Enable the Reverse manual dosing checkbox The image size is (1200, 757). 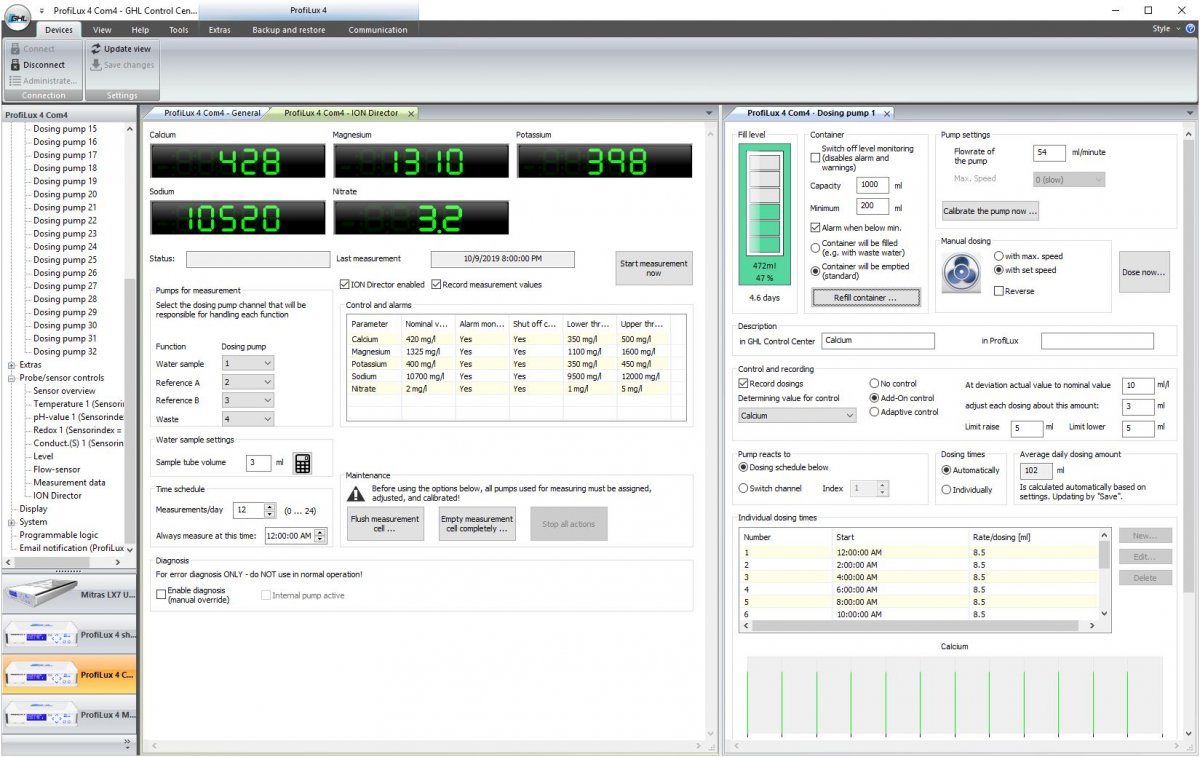tap(999, 291)
